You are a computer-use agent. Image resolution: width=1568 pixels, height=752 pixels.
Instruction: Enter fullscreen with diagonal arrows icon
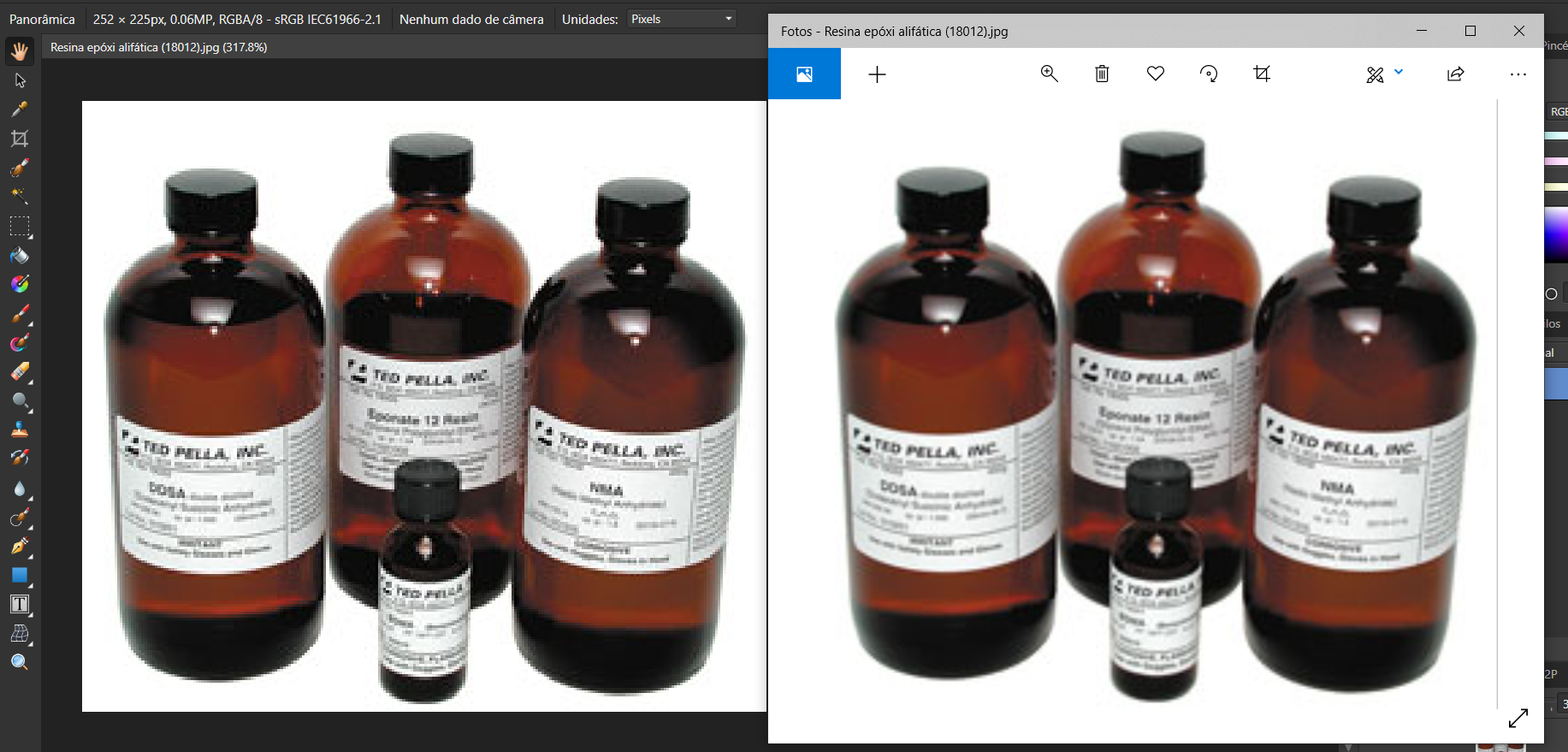(1518, 719)
